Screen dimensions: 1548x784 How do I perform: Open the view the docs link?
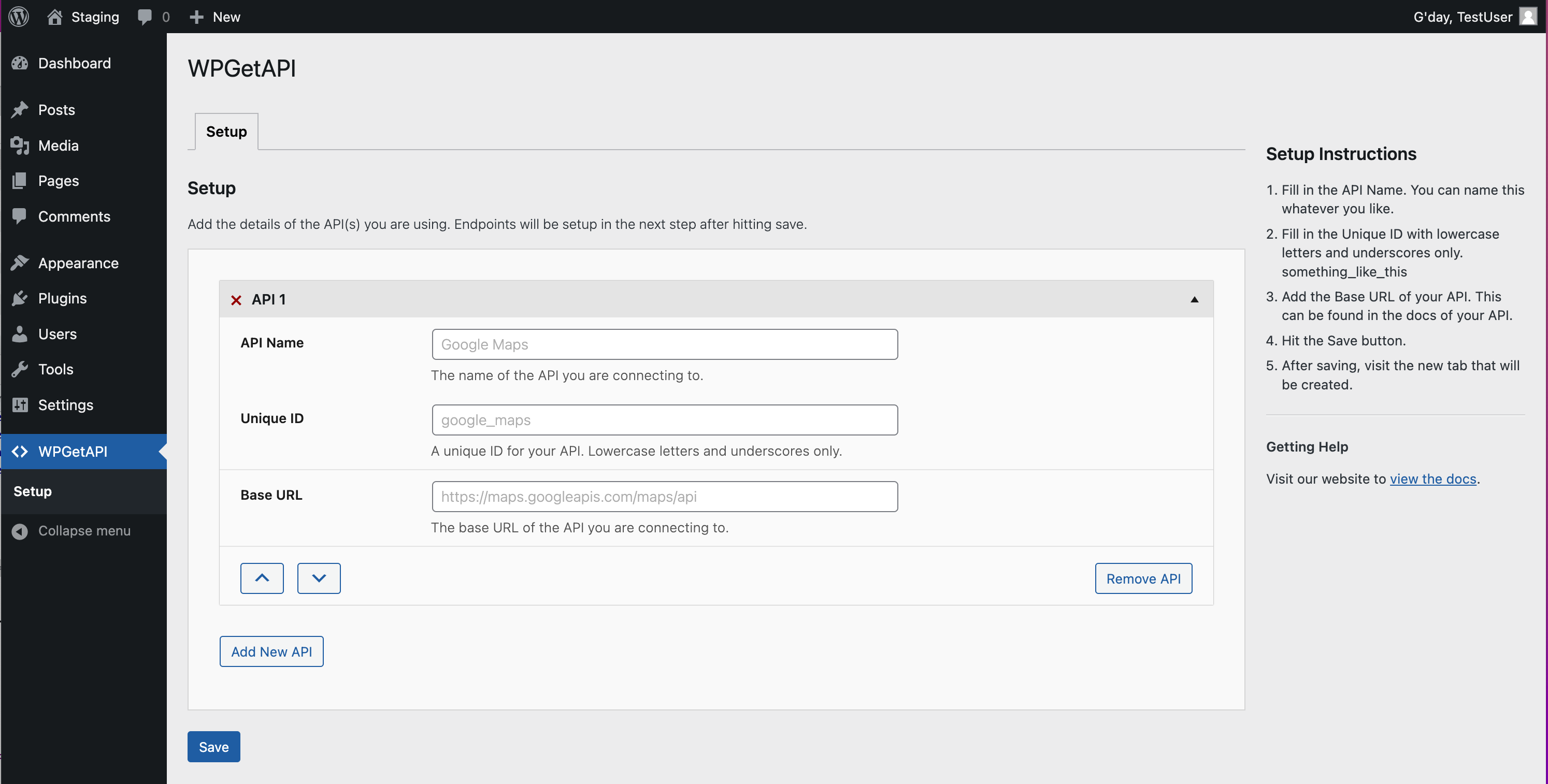coord(1432,479)
